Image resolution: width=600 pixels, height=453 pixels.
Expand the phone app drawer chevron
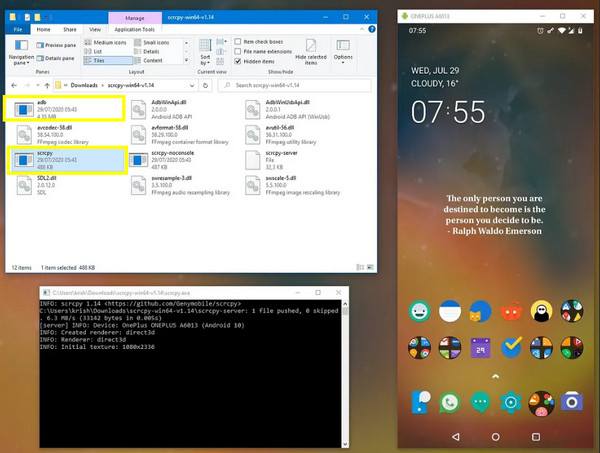[x=495, y=376]
